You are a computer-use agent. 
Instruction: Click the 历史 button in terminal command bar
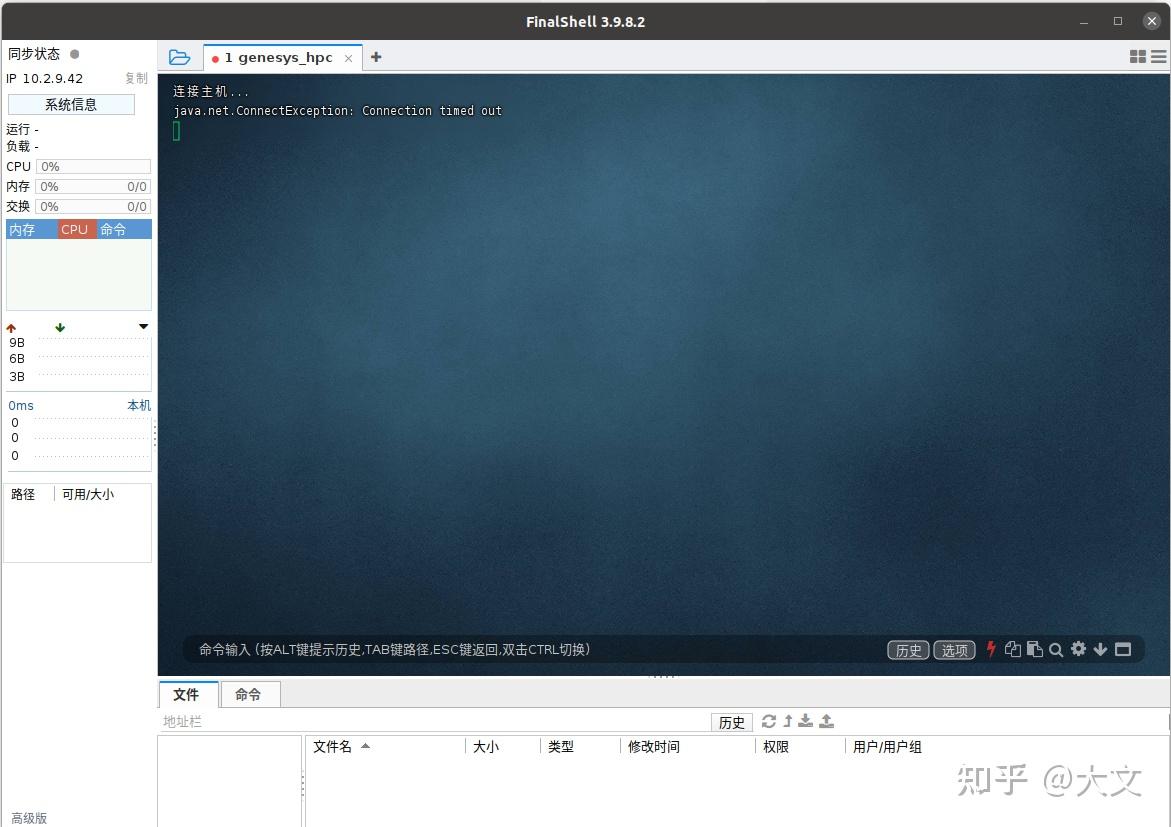pyautogui.click(x=908, y=650)
